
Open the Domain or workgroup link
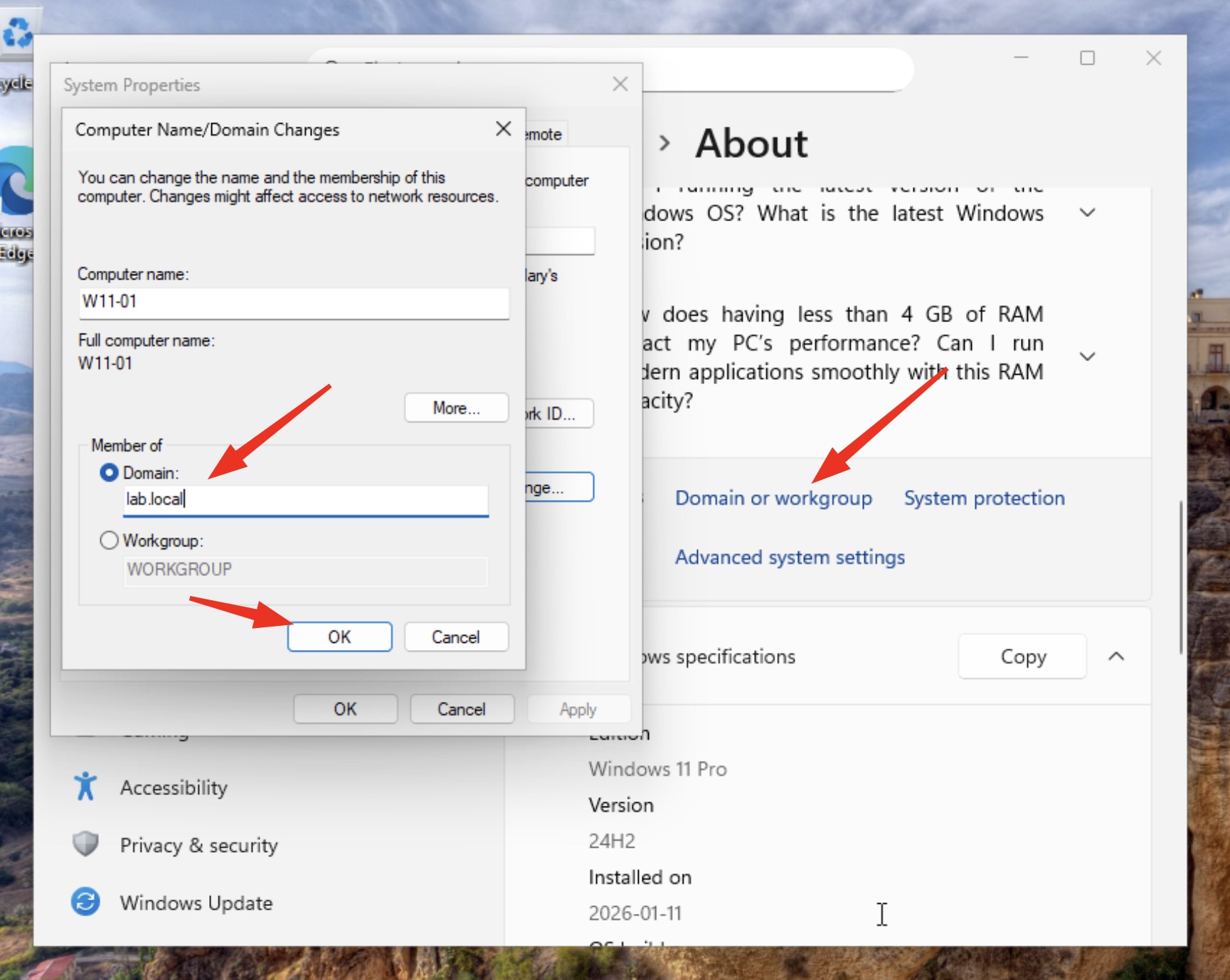tap(773, 498)
